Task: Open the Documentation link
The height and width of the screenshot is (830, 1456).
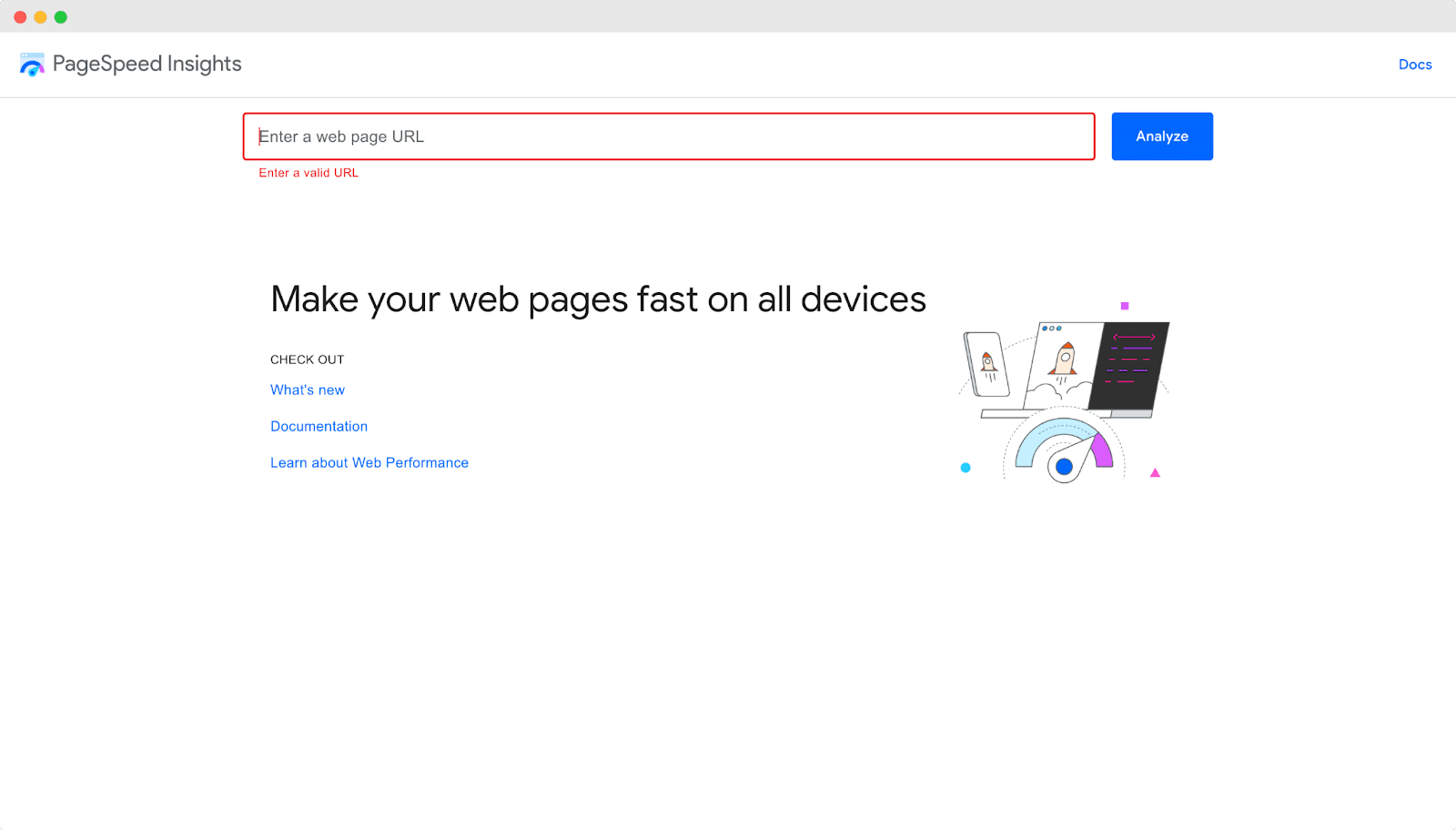Action: pos(318,426)
